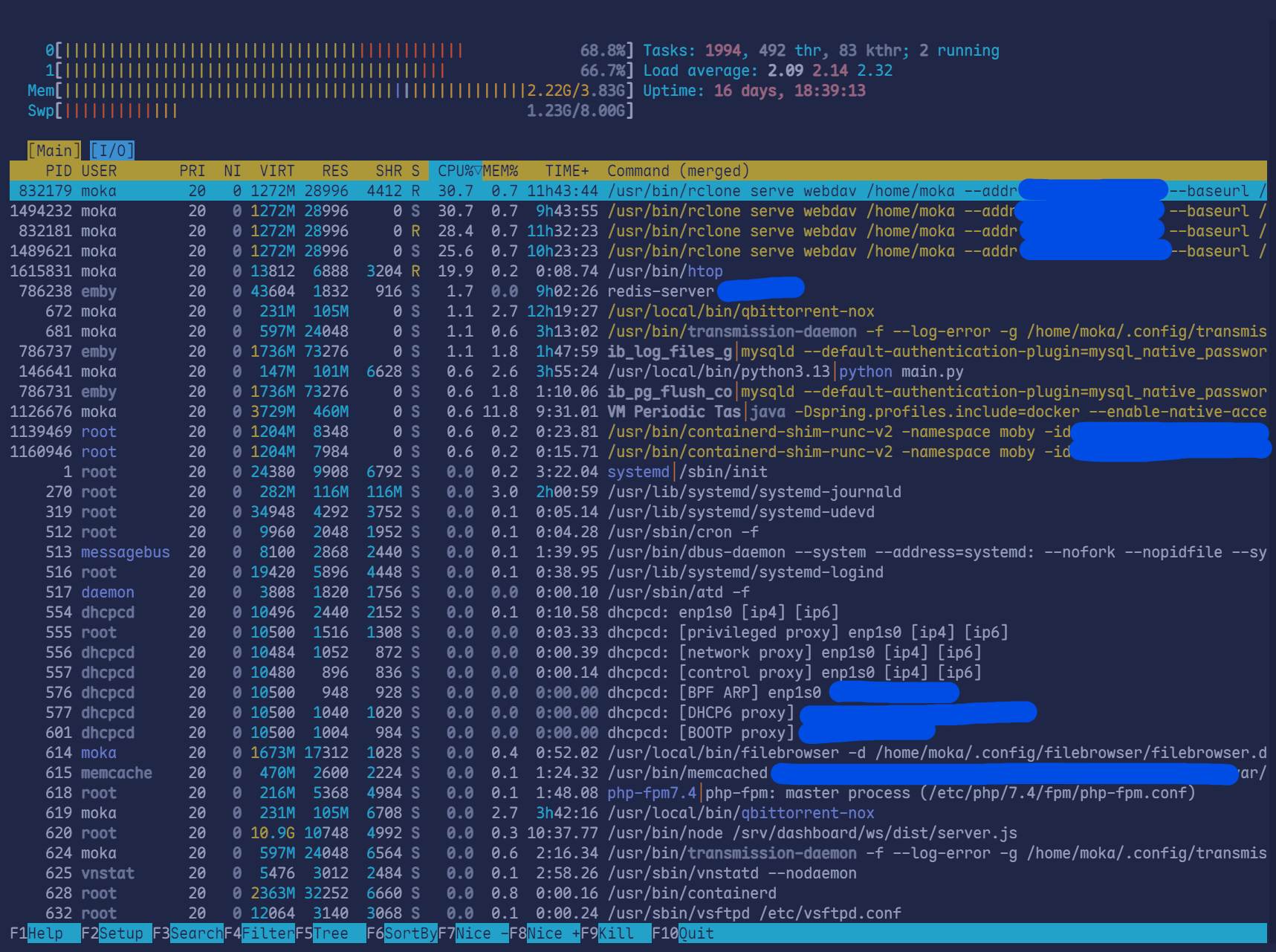Toggle F5 Tree view
Viewport: 1276px width, 952px height.
330,933
